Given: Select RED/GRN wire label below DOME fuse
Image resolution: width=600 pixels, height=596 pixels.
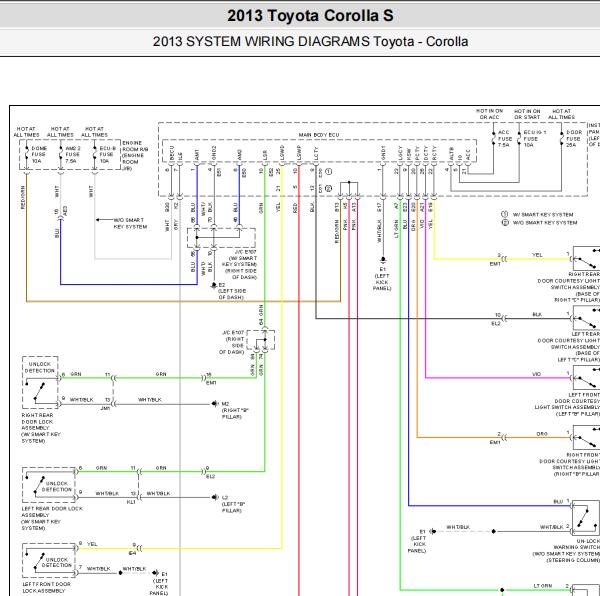Looking at the screenshot, I should coord(23,197).
